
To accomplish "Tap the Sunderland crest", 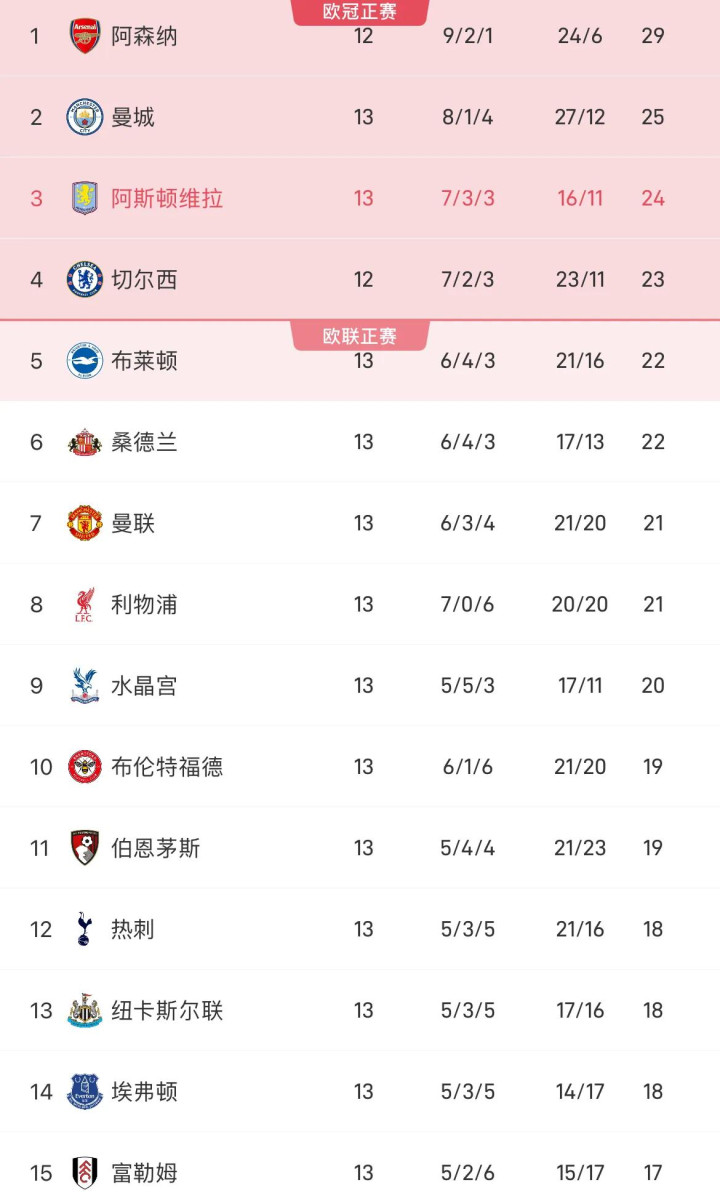I will (85, 442).
